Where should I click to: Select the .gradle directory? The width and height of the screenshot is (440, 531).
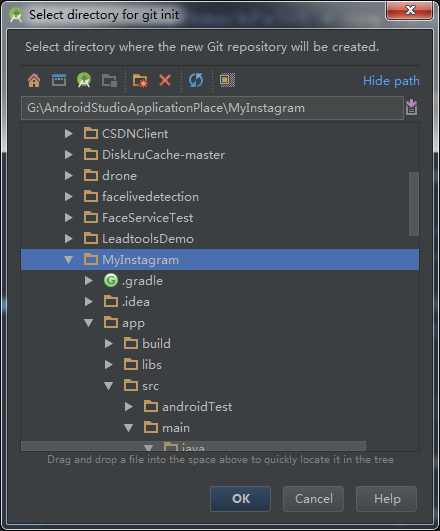(142, 281)
